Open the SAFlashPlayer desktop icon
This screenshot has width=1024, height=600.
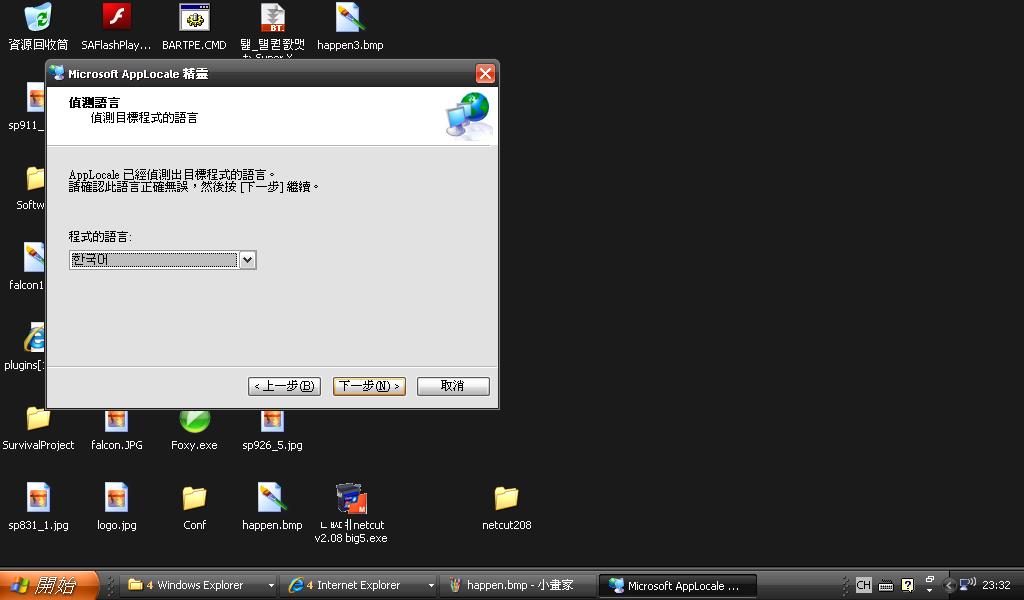(x=116, y=18)
